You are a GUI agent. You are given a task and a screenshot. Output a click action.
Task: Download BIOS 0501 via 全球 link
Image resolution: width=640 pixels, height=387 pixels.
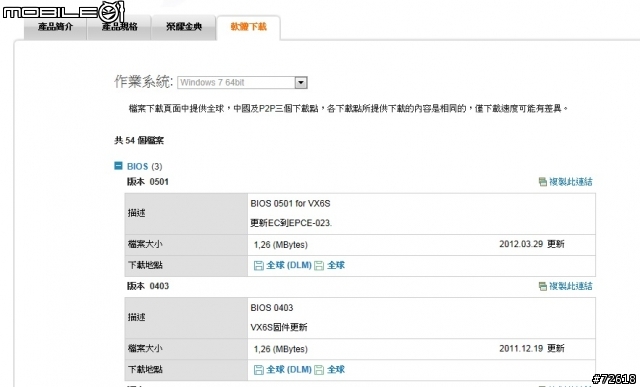[336, 265]
